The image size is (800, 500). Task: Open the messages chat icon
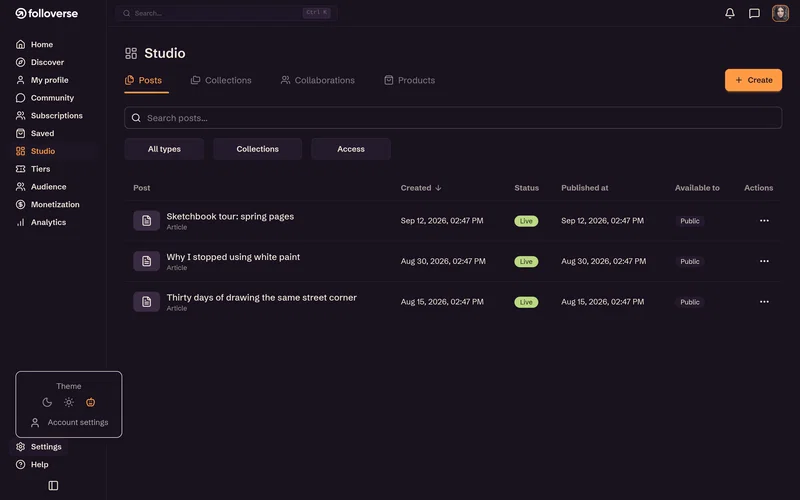click(x=754, y=13)
